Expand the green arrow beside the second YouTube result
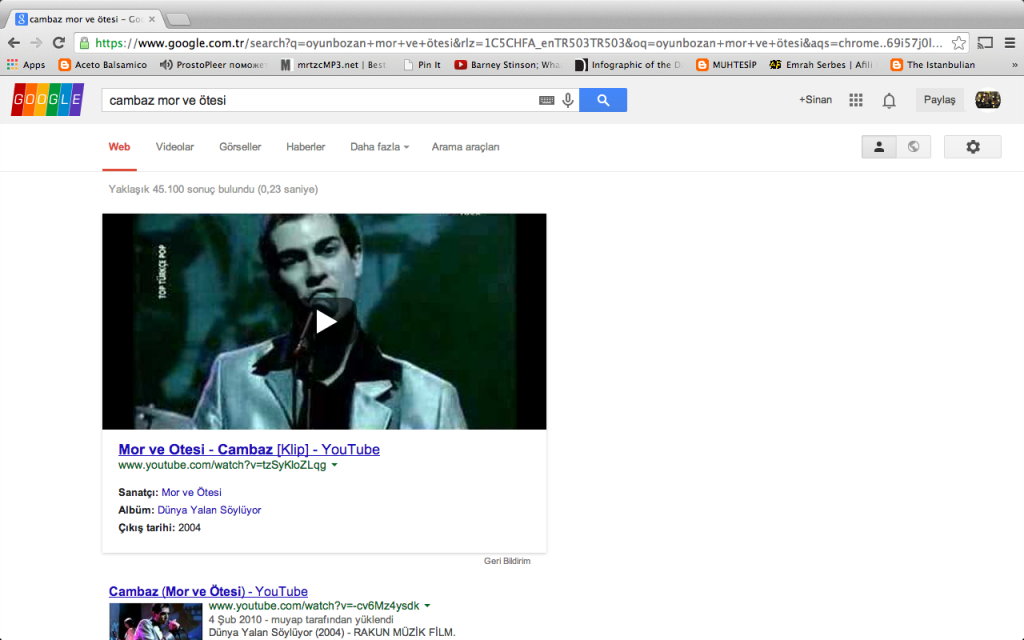The image size is (1024, 640). [x=428, y=605]
